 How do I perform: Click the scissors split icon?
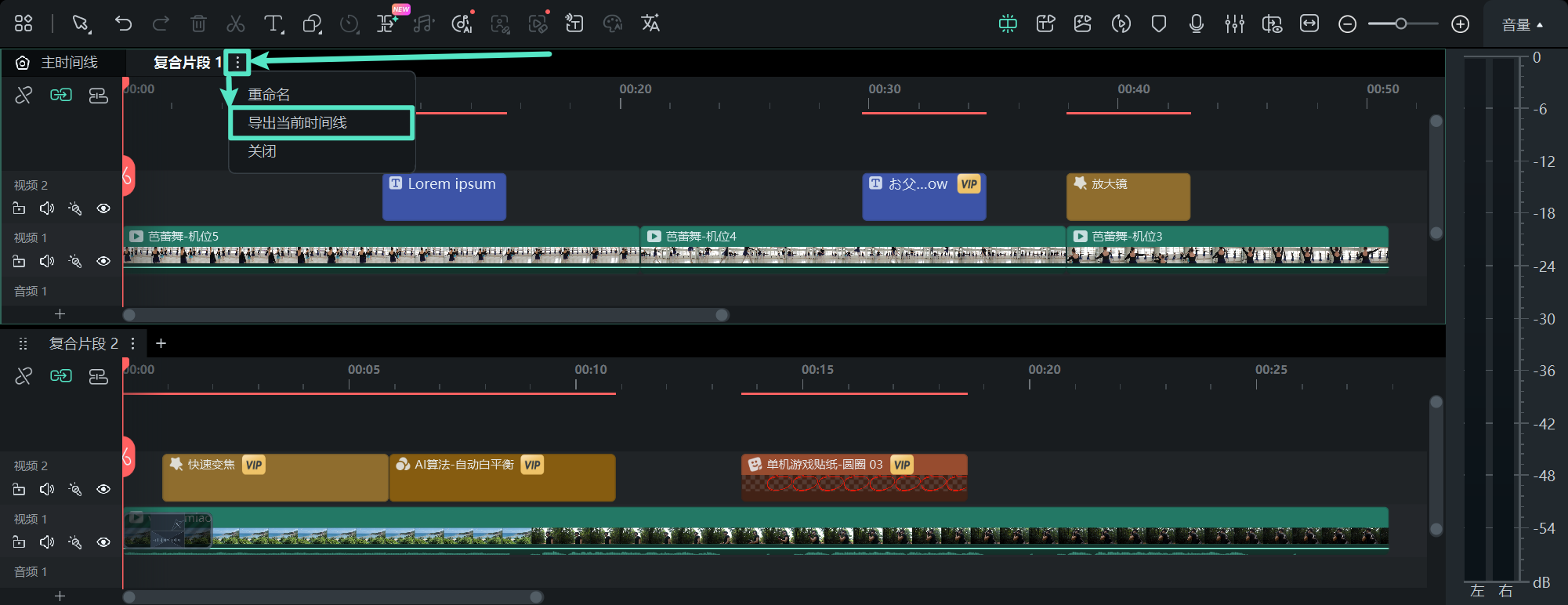click(235, 24)
